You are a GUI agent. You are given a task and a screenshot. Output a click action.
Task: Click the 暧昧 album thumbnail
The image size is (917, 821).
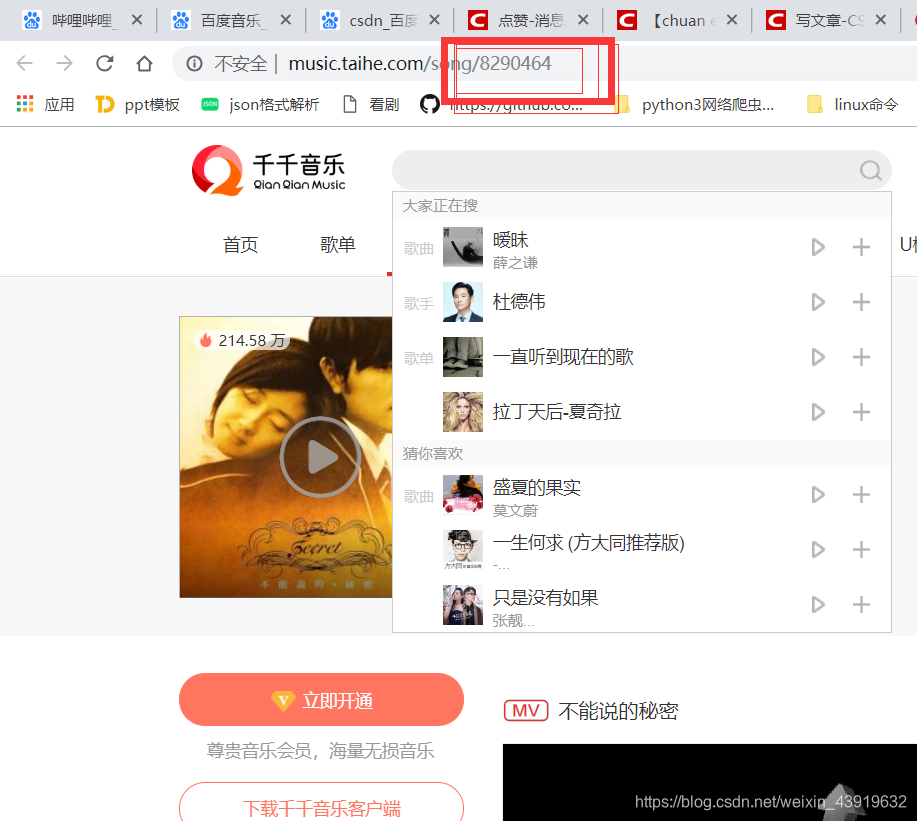[463, 247]
